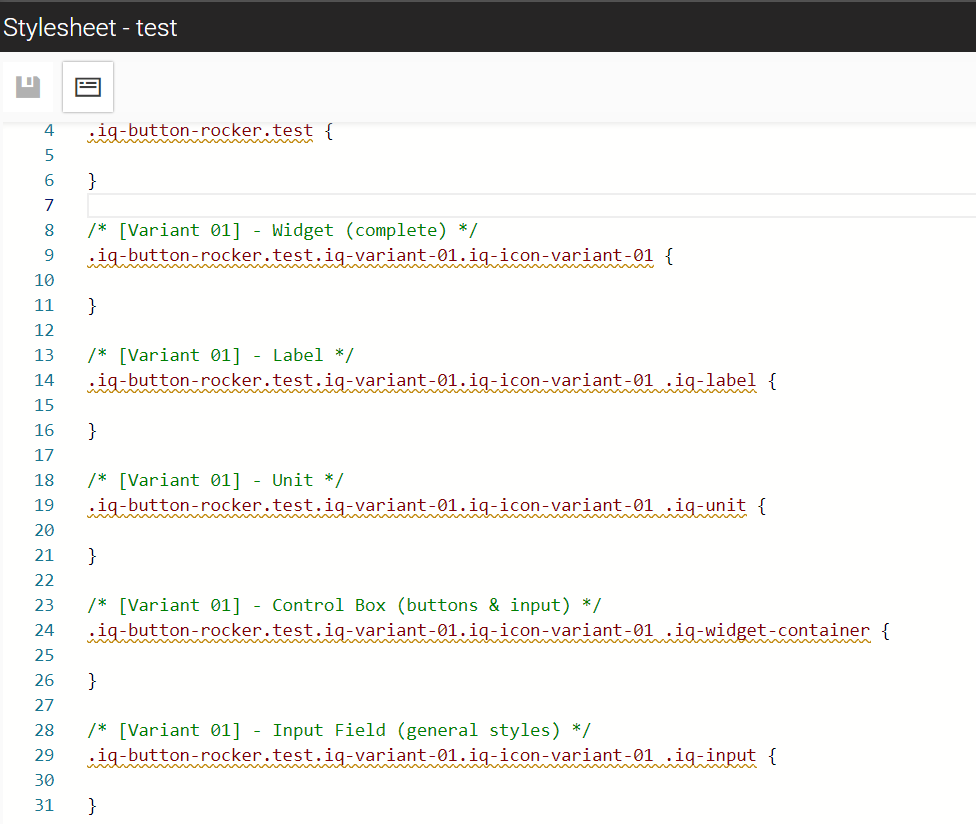
Task: Click the Unit comment on line 18
Action: click(215, 480)
